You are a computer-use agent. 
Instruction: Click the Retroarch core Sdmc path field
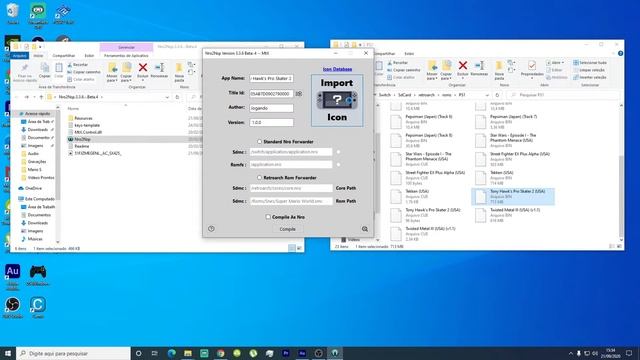tap(291, 188)
